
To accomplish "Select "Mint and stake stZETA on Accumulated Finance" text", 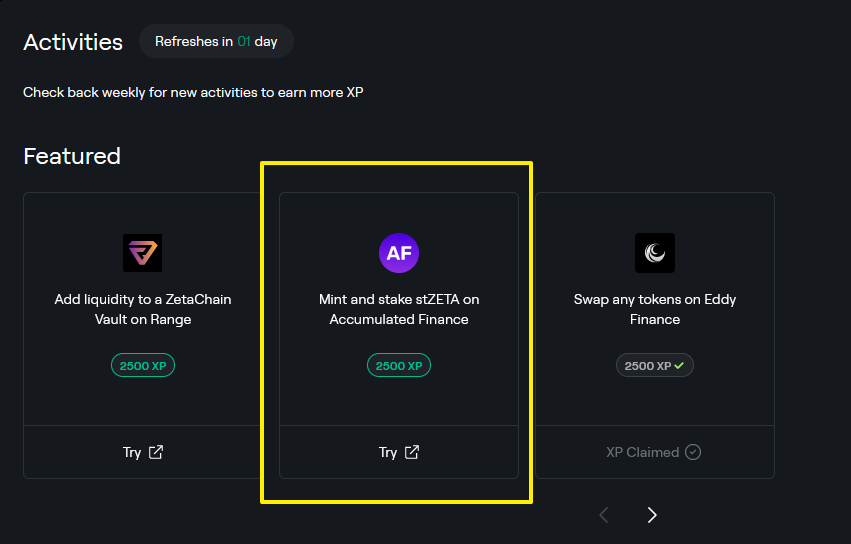I will tap(399, 309).
